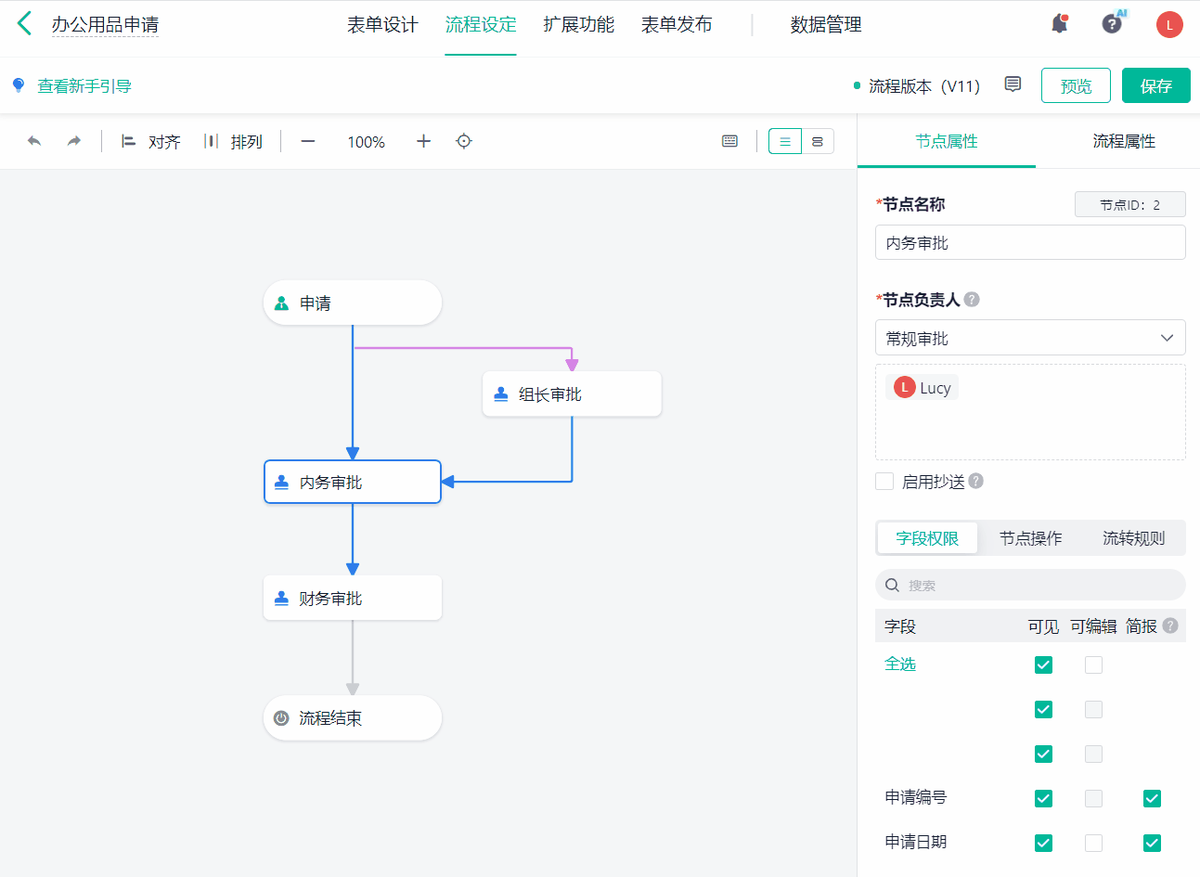Open the 对齐 align tool

point(151,141)
